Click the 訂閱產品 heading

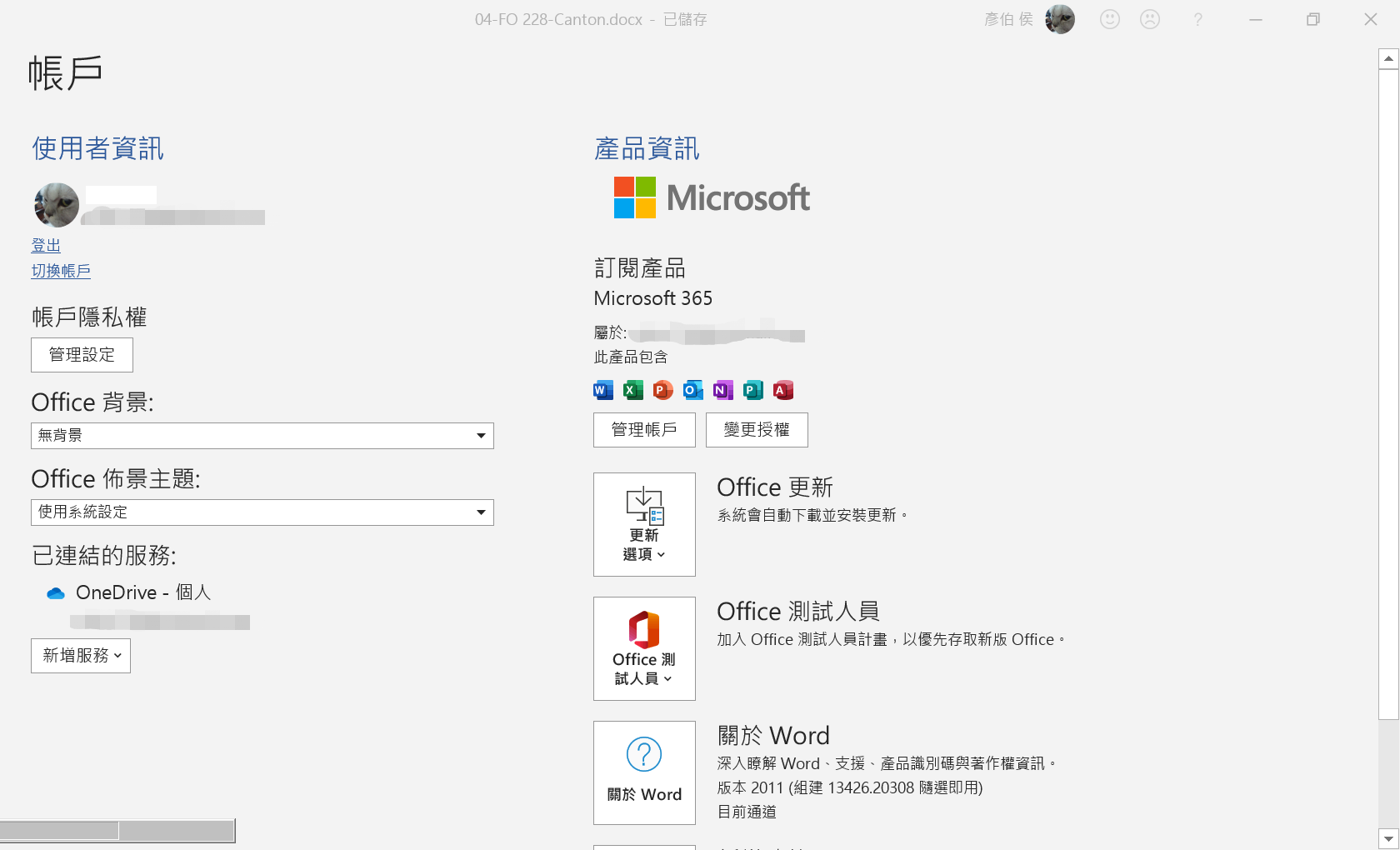(x=639, y=268)
